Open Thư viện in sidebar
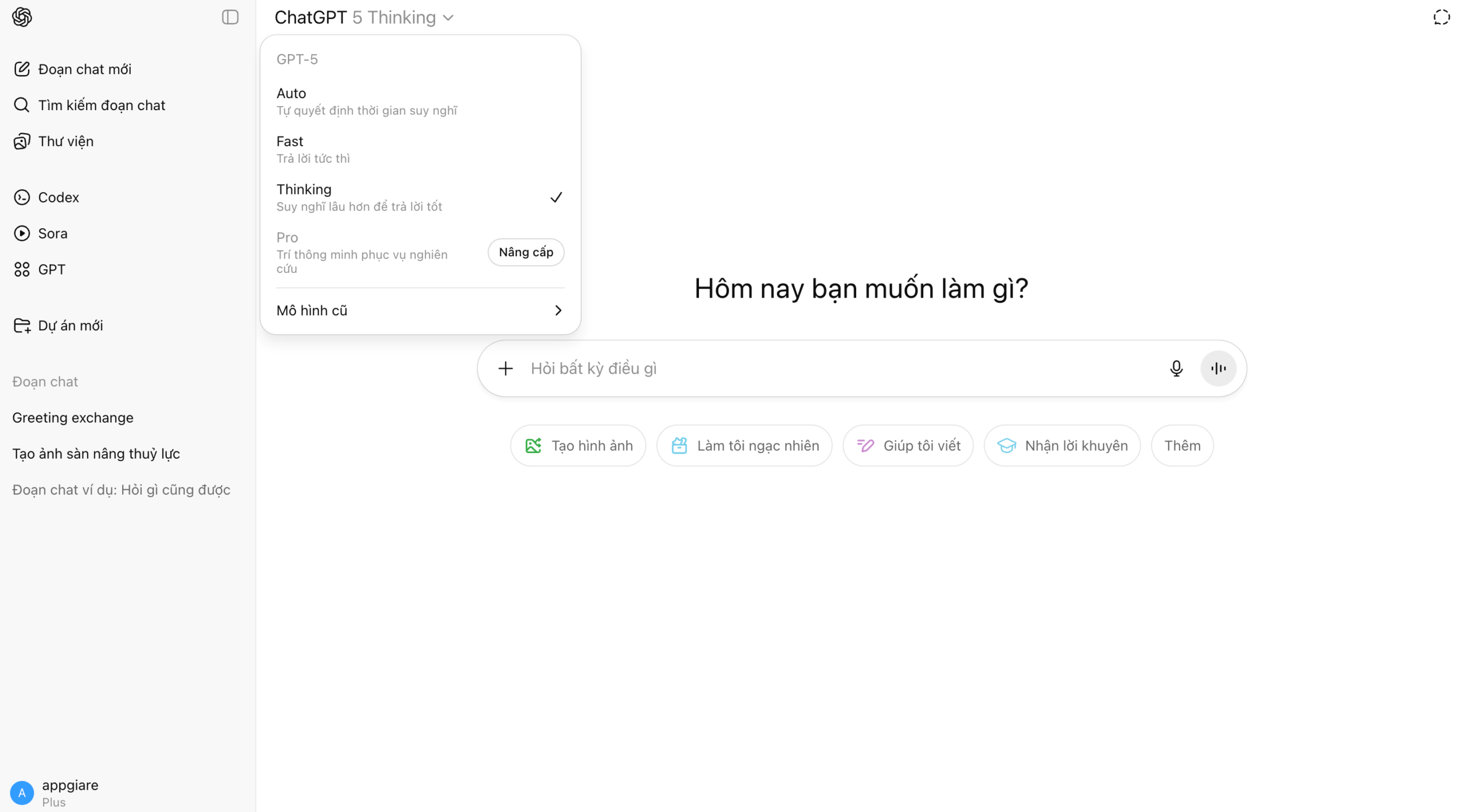The image size is (1468, 812). point(127,141)
